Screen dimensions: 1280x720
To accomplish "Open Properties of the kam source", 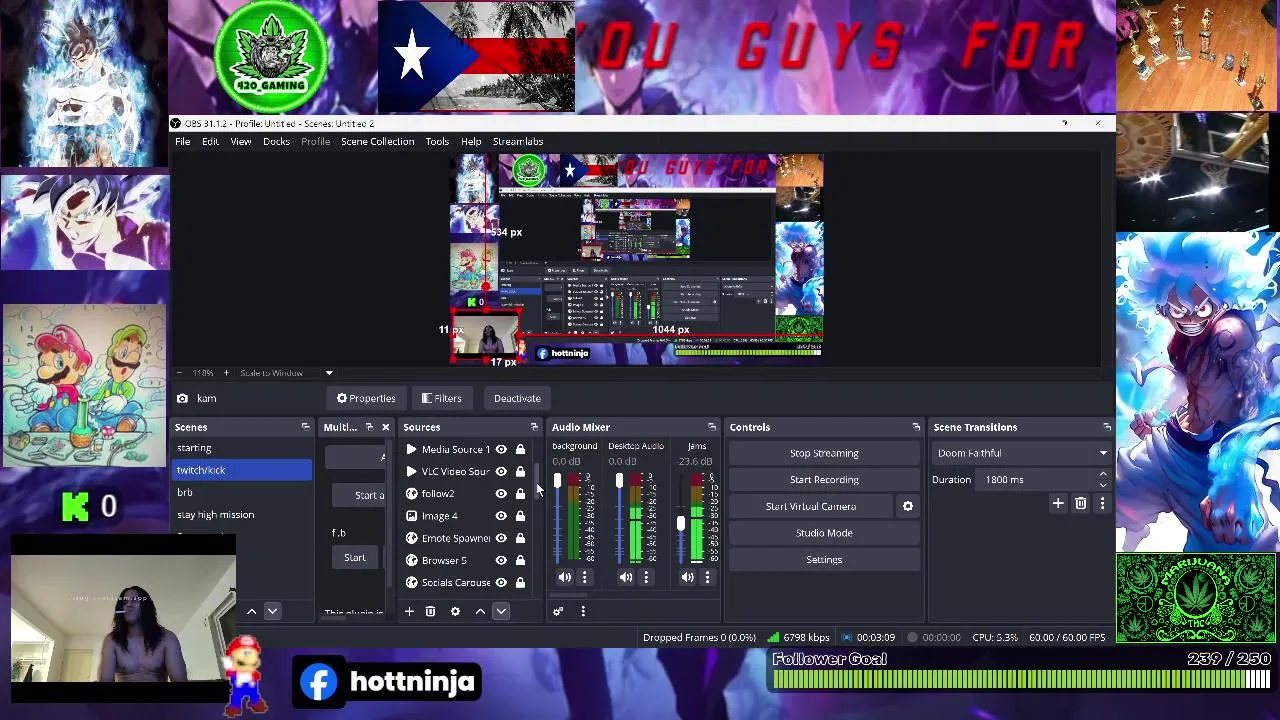I will pos(366,398).
